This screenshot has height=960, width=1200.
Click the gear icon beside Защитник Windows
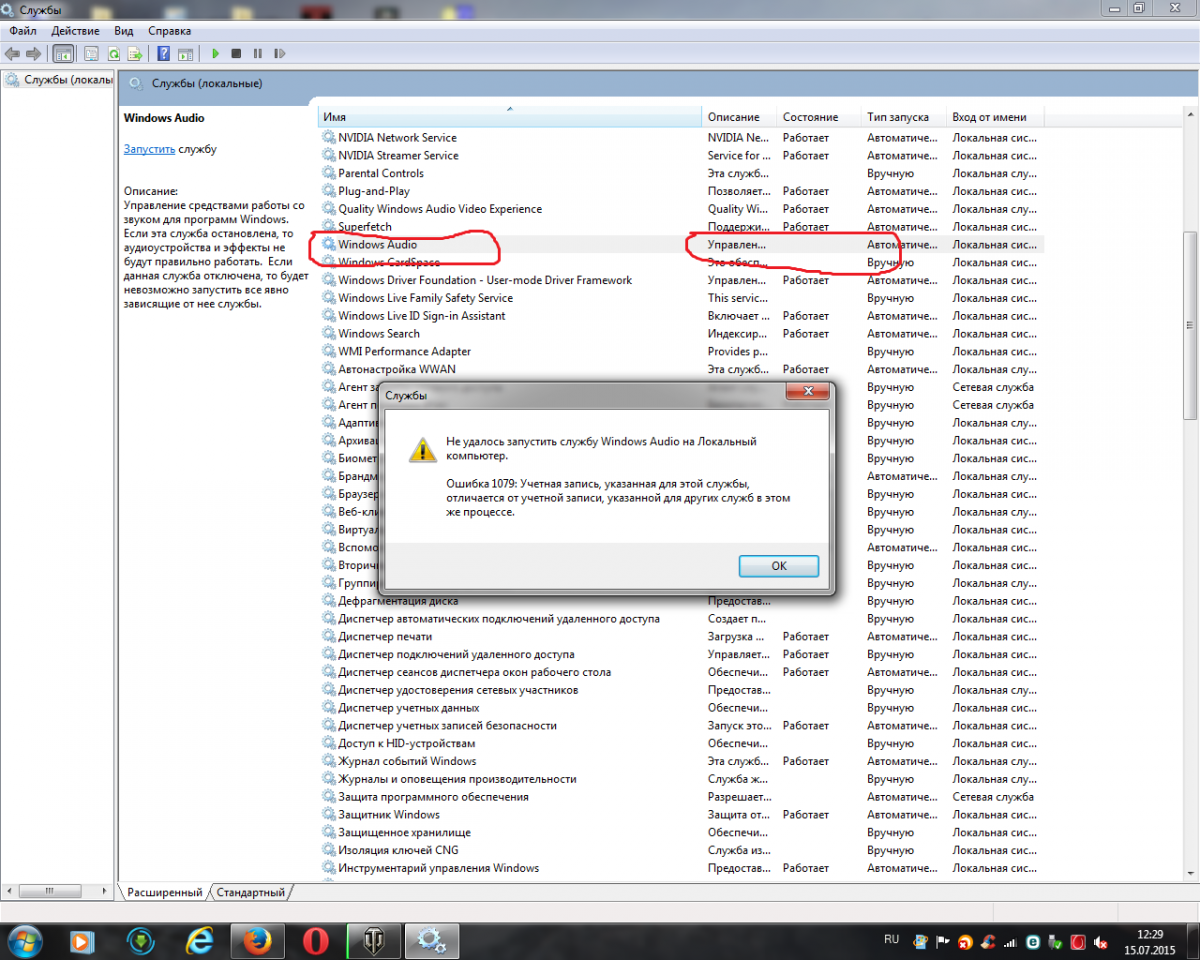coord(329,815)
